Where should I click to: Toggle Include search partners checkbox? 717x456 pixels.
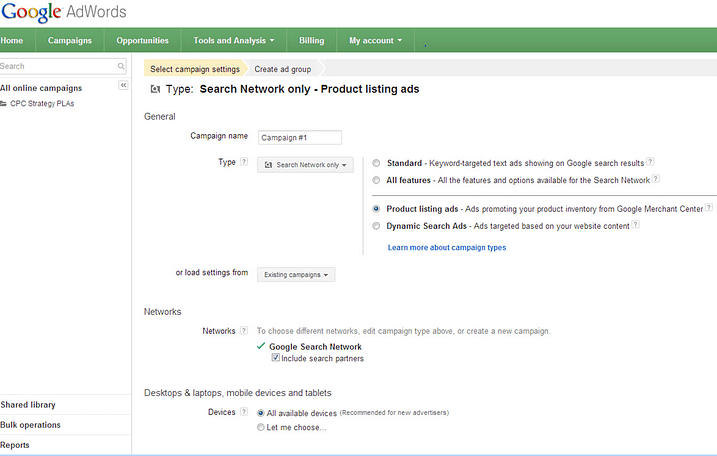point(276,358)
